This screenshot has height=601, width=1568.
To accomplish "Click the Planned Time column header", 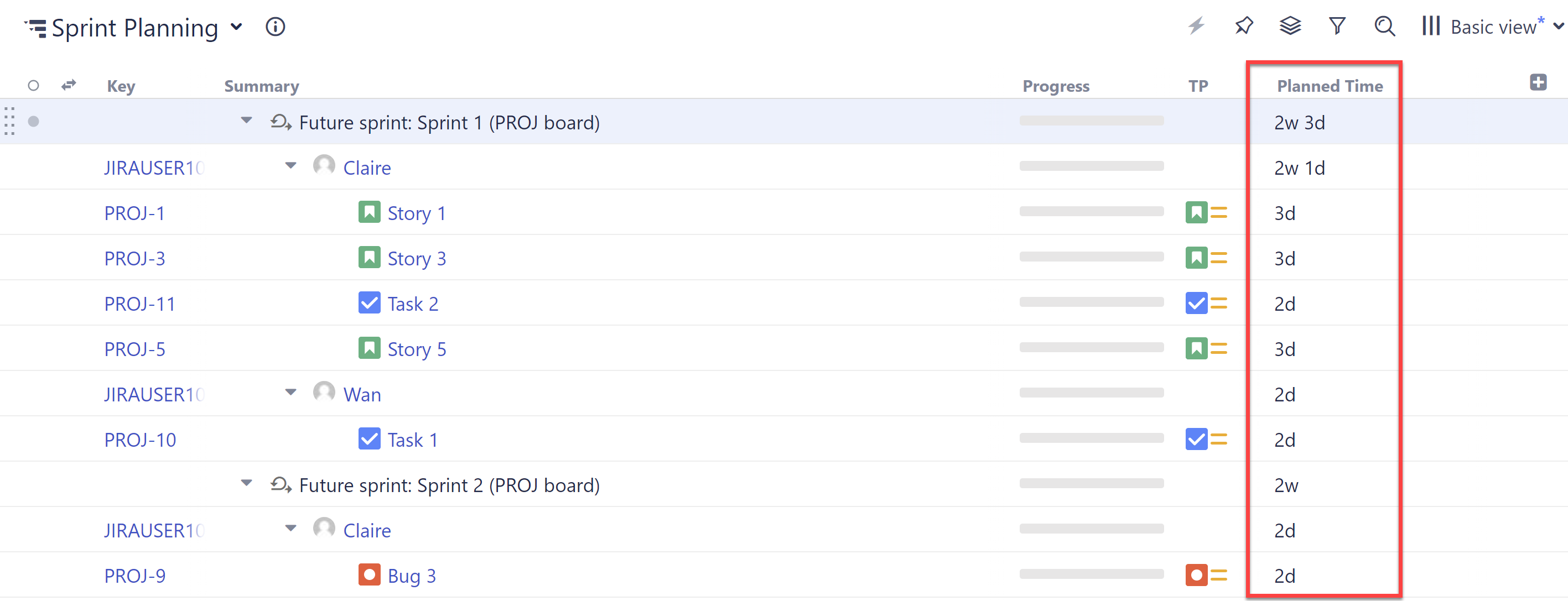I will [1330, 86].
